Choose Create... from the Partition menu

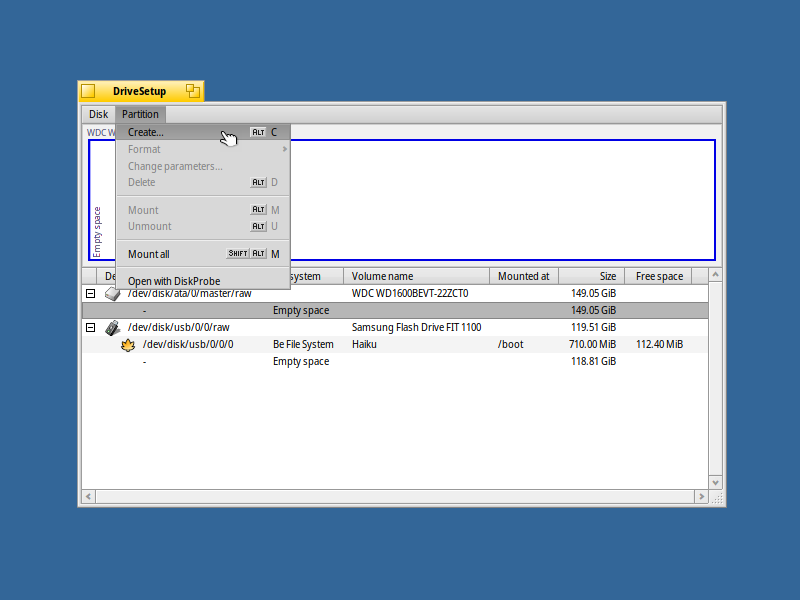203,132
